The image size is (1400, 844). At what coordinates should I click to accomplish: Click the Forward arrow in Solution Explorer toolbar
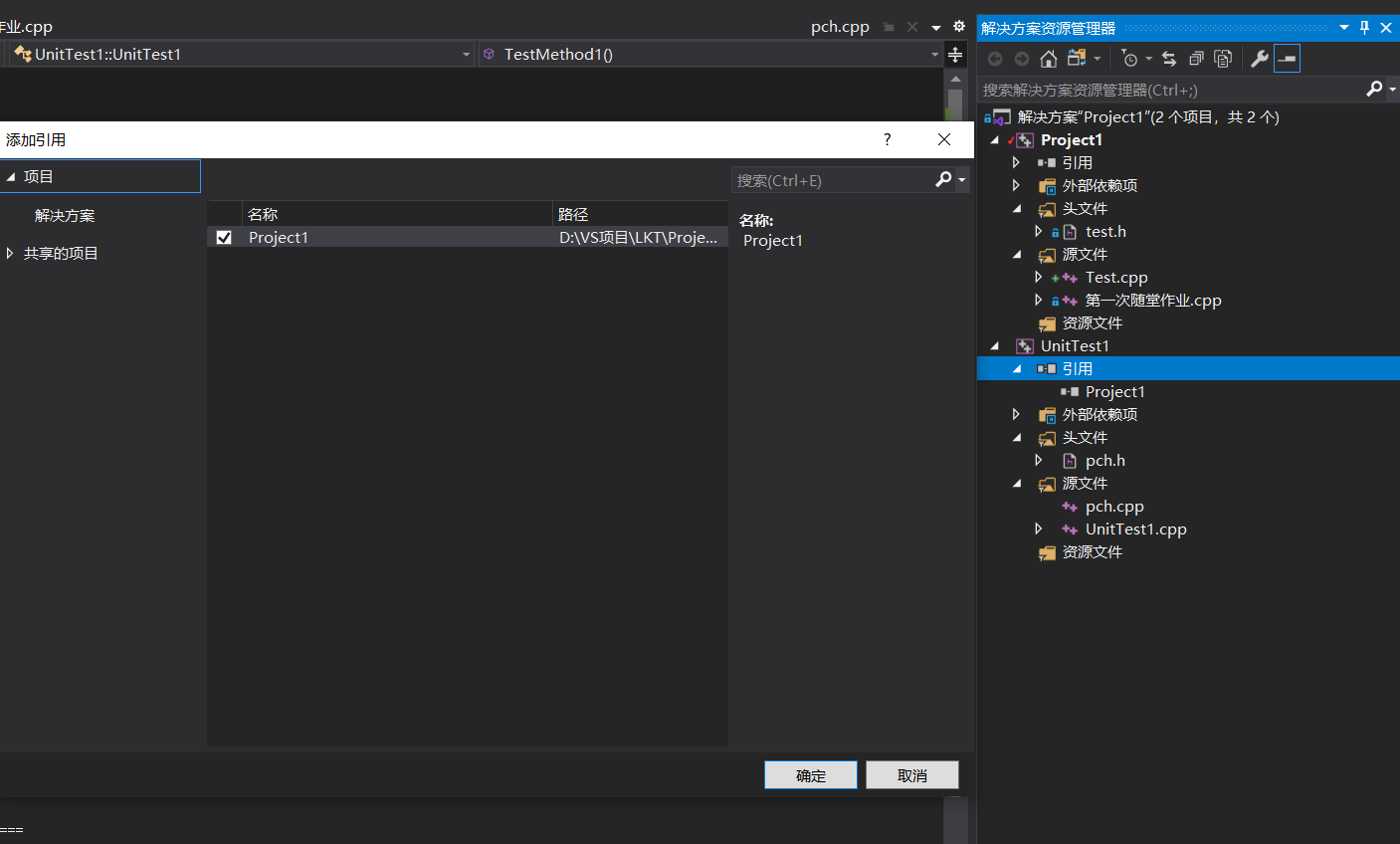(1022, 59)
